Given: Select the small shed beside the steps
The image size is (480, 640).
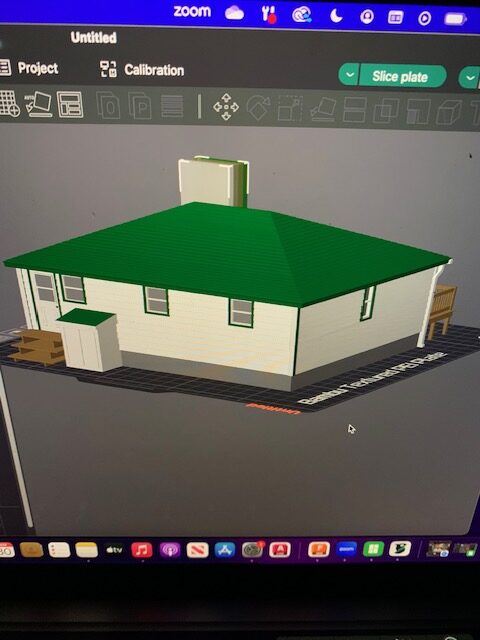Looking at the screenshot, I should [90, 340].
